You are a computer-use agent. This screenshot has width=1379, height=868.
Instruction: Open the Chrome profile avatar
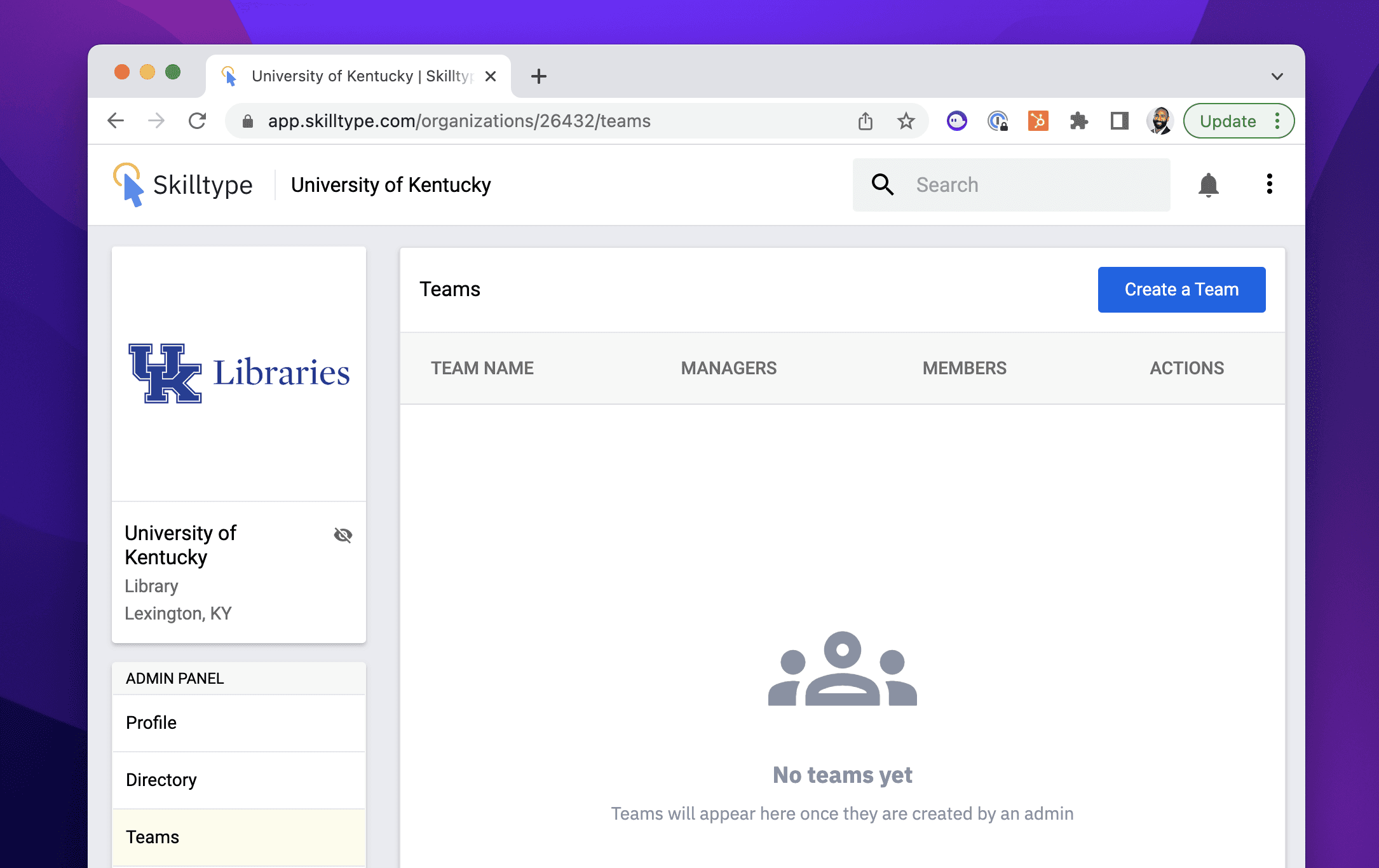click(1160, 121)
